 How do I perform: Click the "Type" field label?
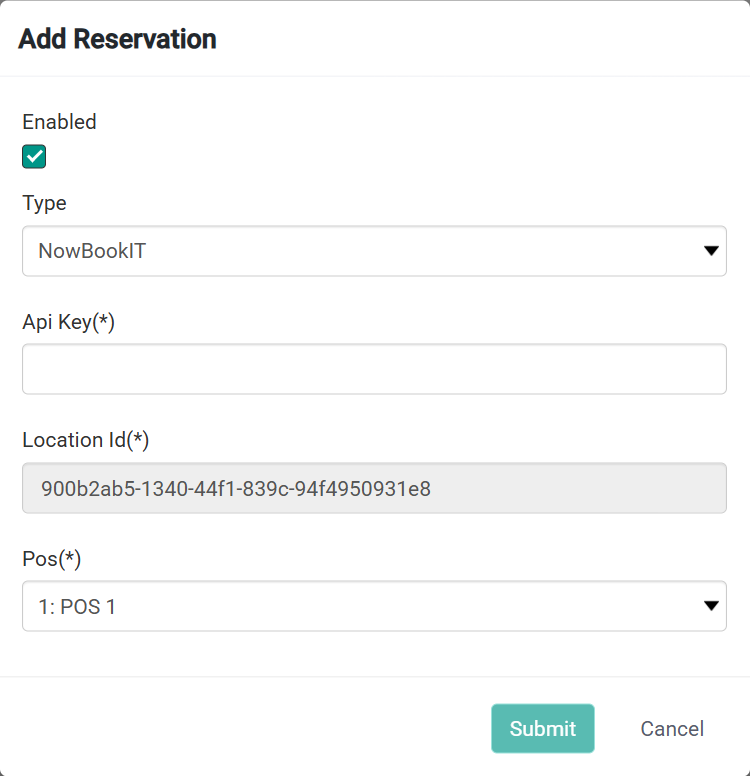[44, 203]
